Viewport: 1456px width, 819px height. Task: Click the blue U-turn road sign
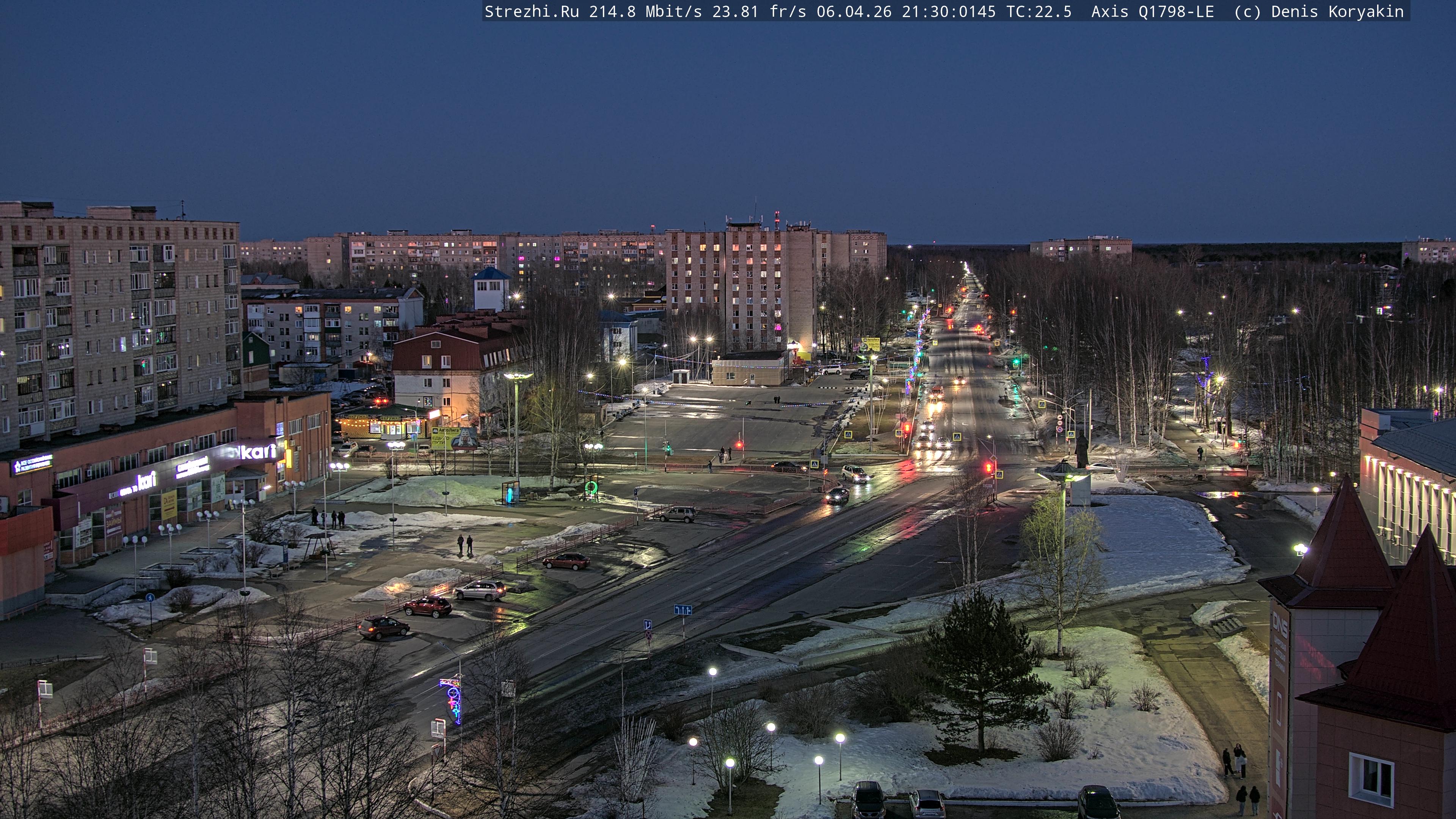pyautogui.click(x=648, y=624)
